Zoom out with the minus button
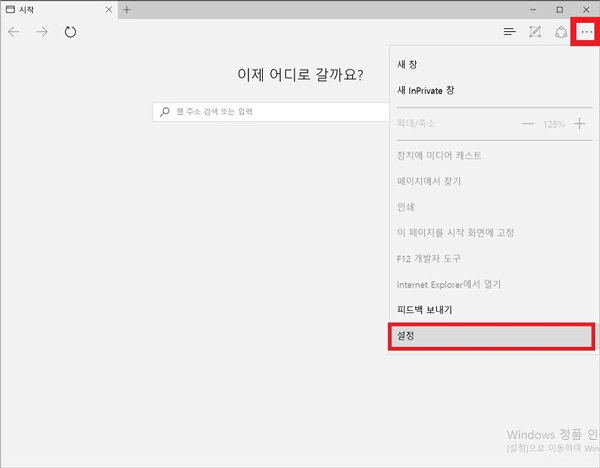The width and height of the screenshot is (600, 468). click(x=528, y=124)
